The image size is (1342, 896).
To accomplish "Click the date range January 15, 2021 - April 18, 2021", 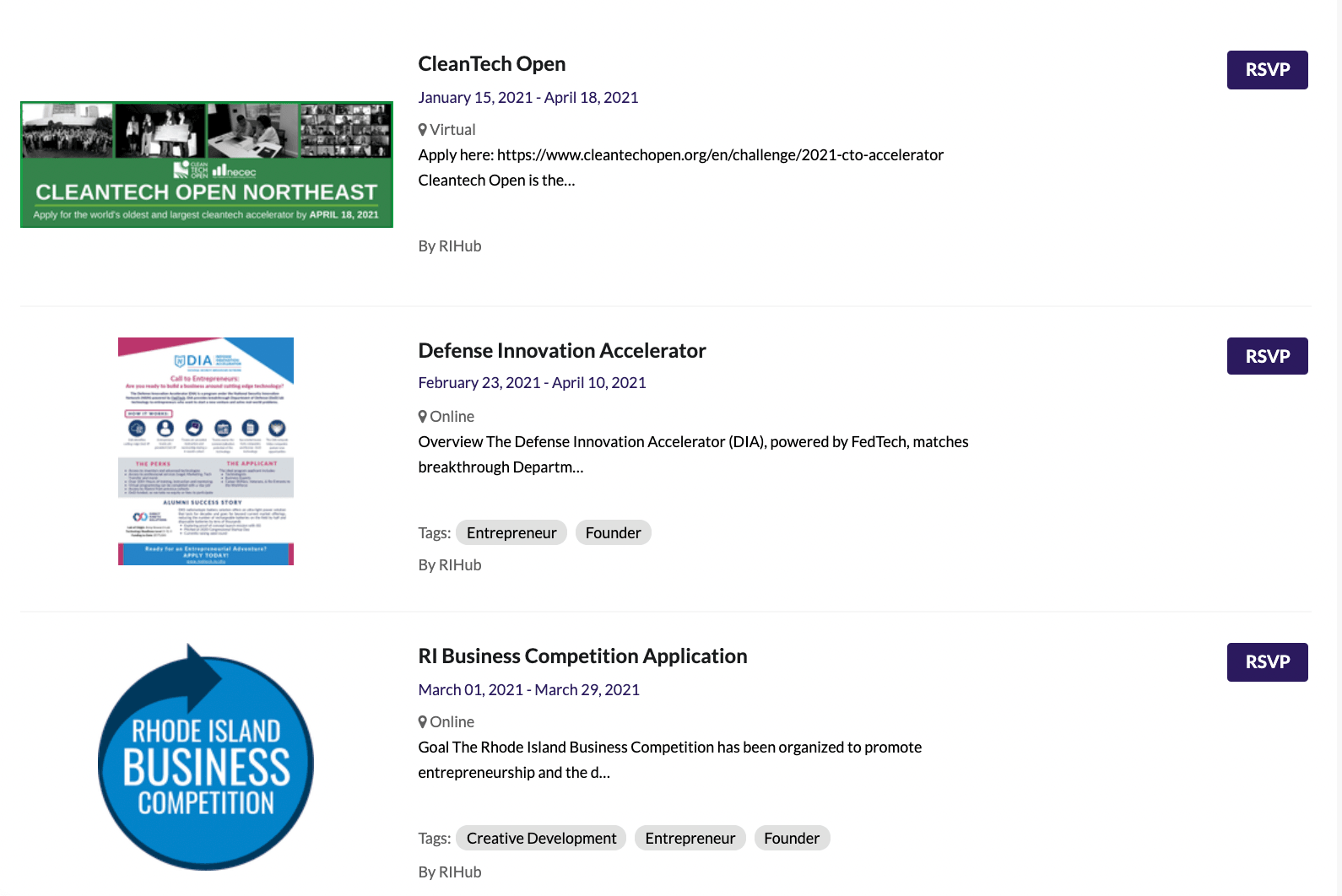I will click(x=528, y=98).
